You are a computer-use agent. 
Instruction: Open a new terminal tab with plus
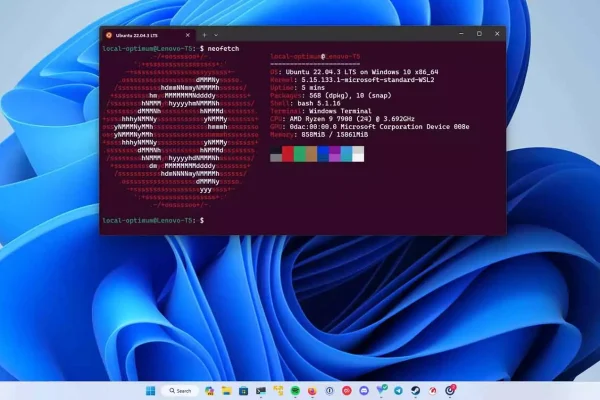(x=204, y=35)
